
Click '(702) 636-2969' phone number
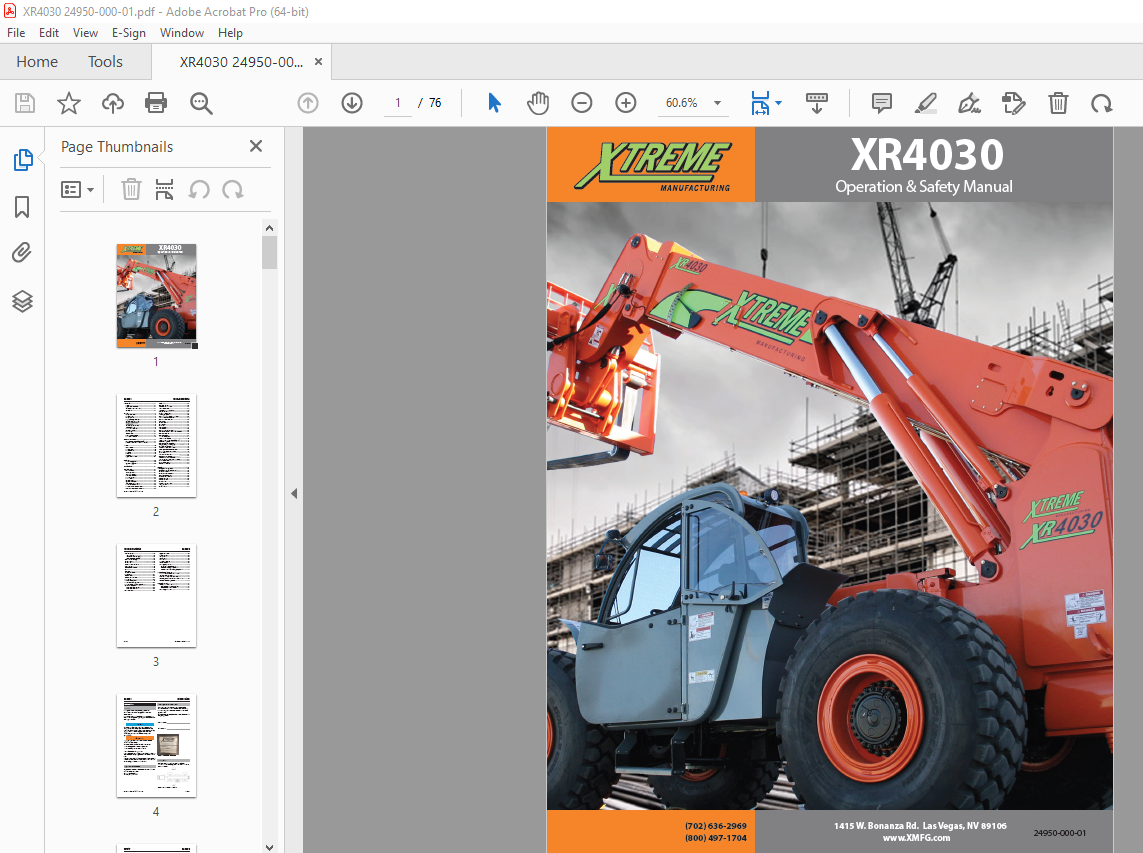coord(716,826)
